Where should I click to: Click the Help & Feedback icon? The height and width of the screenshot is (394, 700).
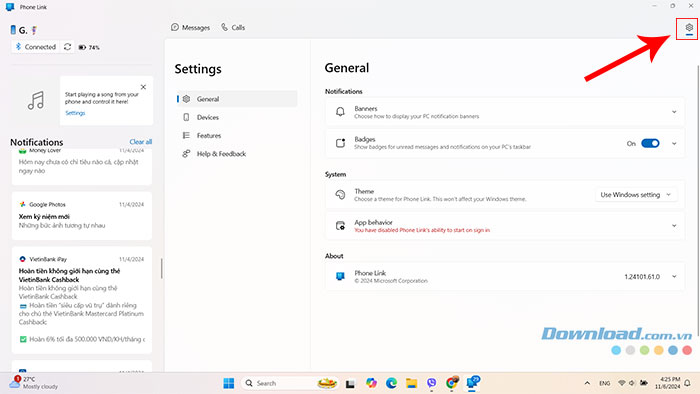(x=186, y=153)
